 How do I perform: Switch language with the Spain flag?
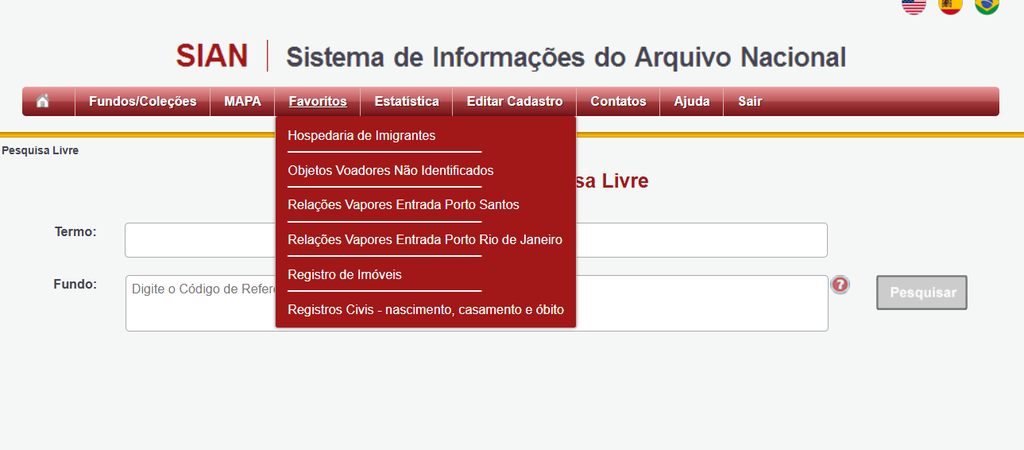point(950,5)
